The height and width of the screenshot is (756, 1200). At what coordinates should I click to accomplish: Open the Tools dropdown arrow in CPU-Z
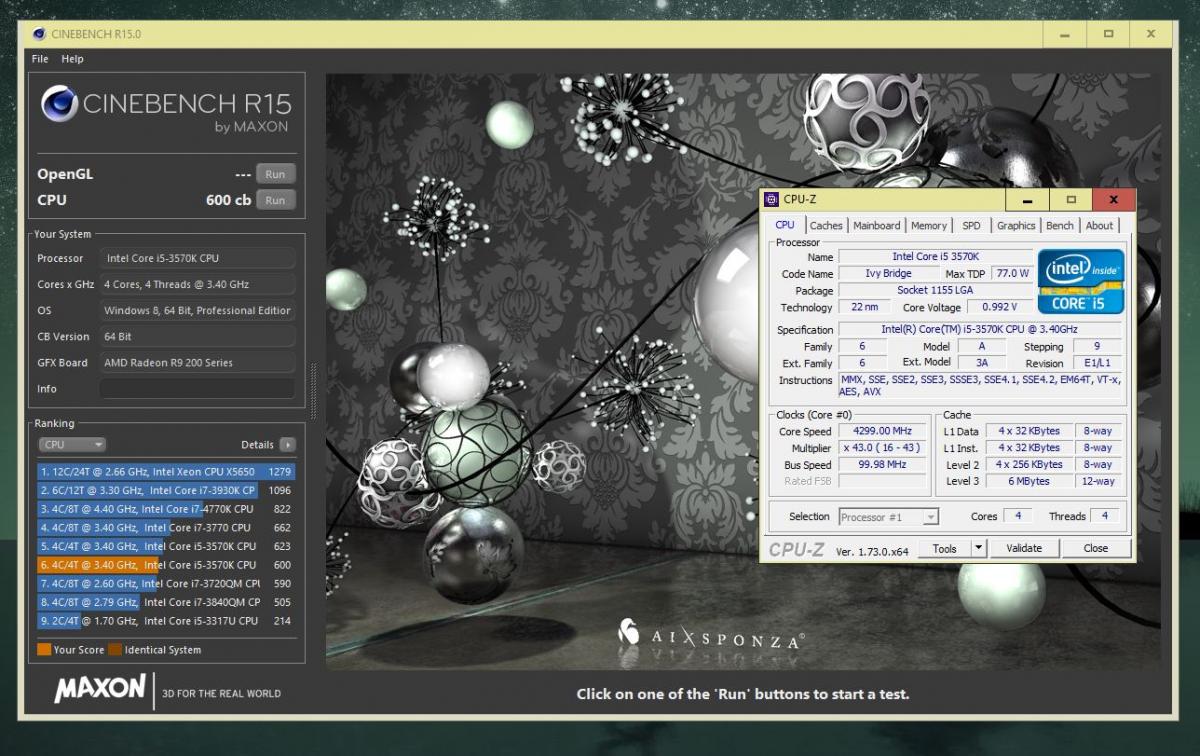click(x=979, y=548)
